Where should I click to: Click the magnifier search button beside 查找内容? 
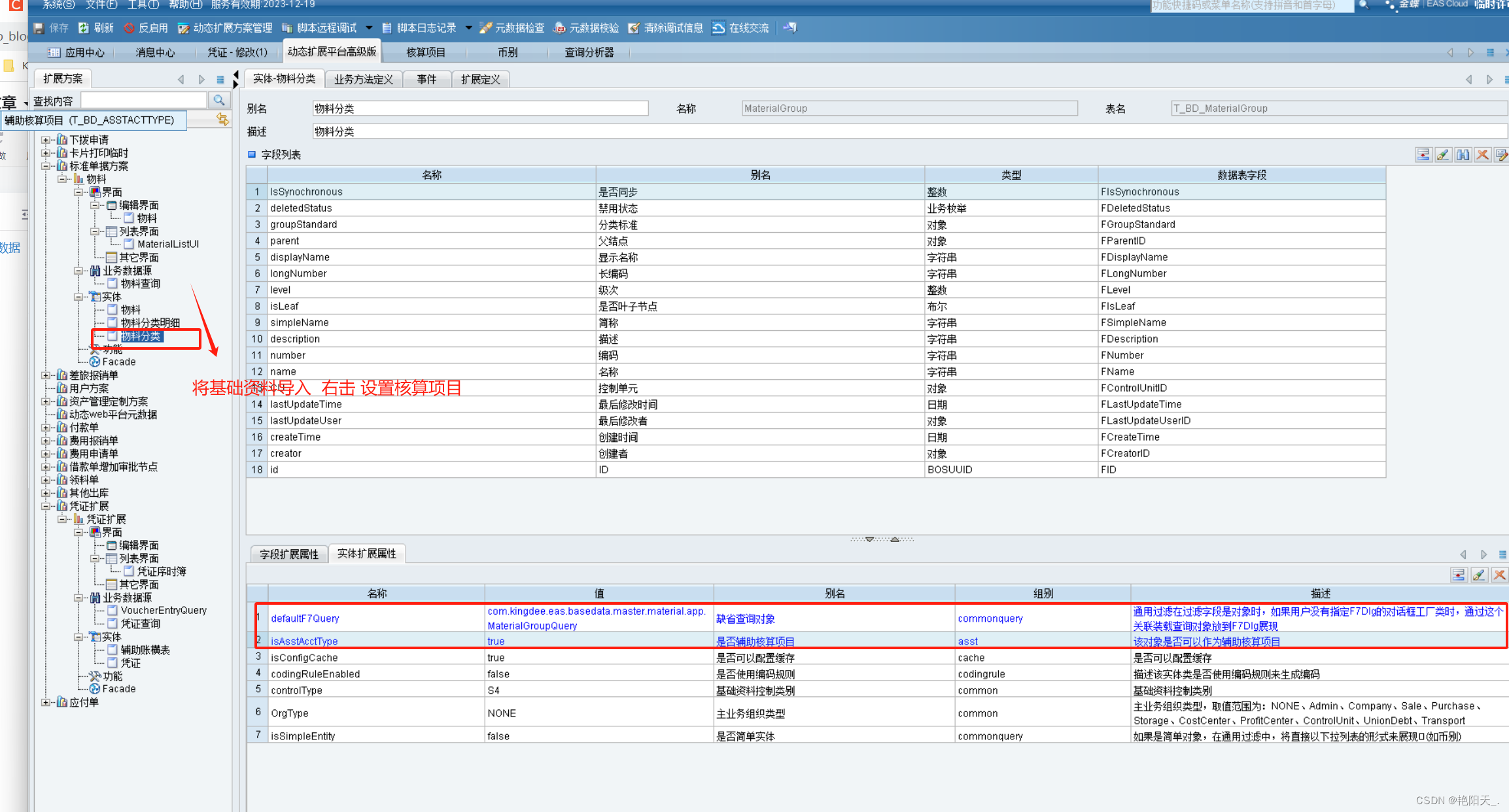click(x=219, y=101)
